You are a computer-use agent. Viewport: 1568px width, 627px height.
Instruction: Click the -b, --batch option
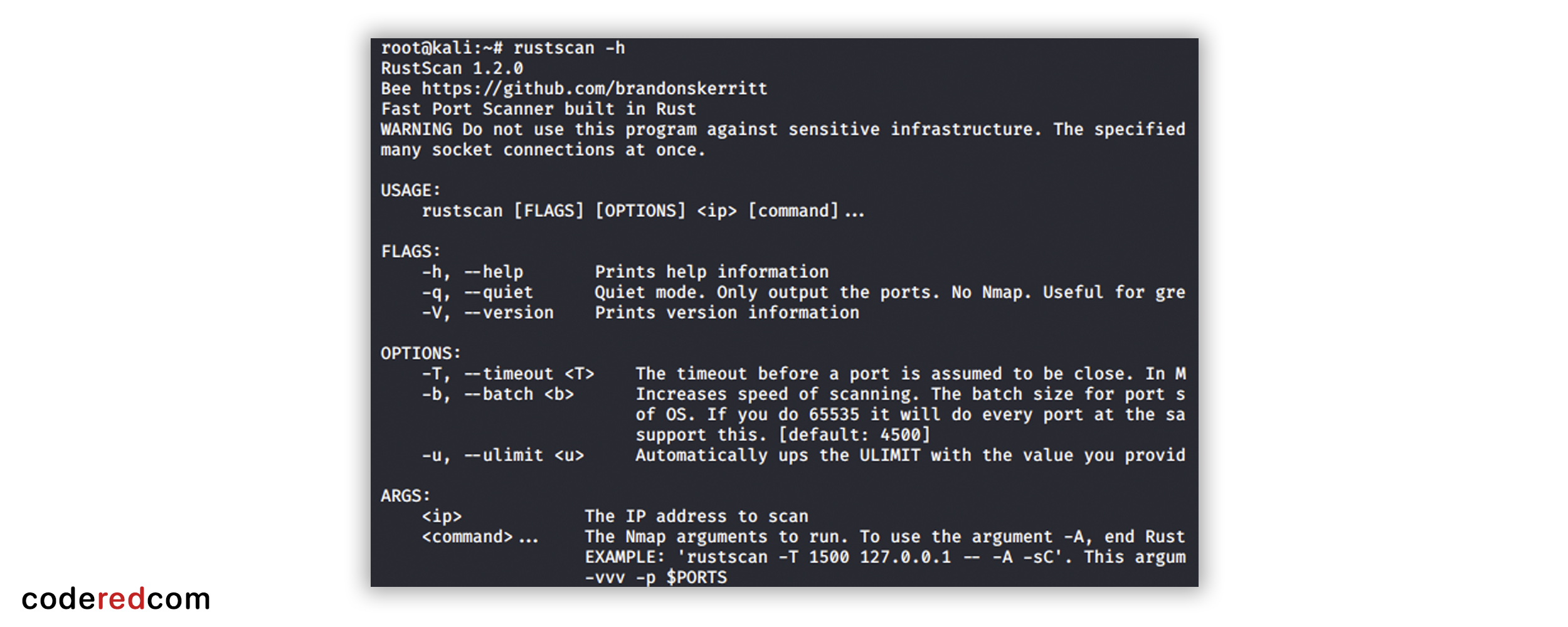coord(497,394)
